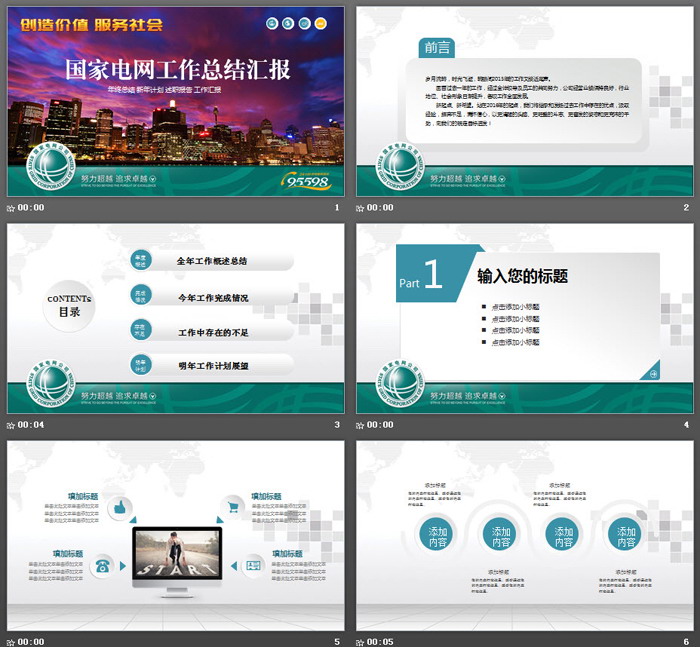Click the Part 1 banner on slide 4
The height and width of the screenshot is (647, 700).
point(424,280)
